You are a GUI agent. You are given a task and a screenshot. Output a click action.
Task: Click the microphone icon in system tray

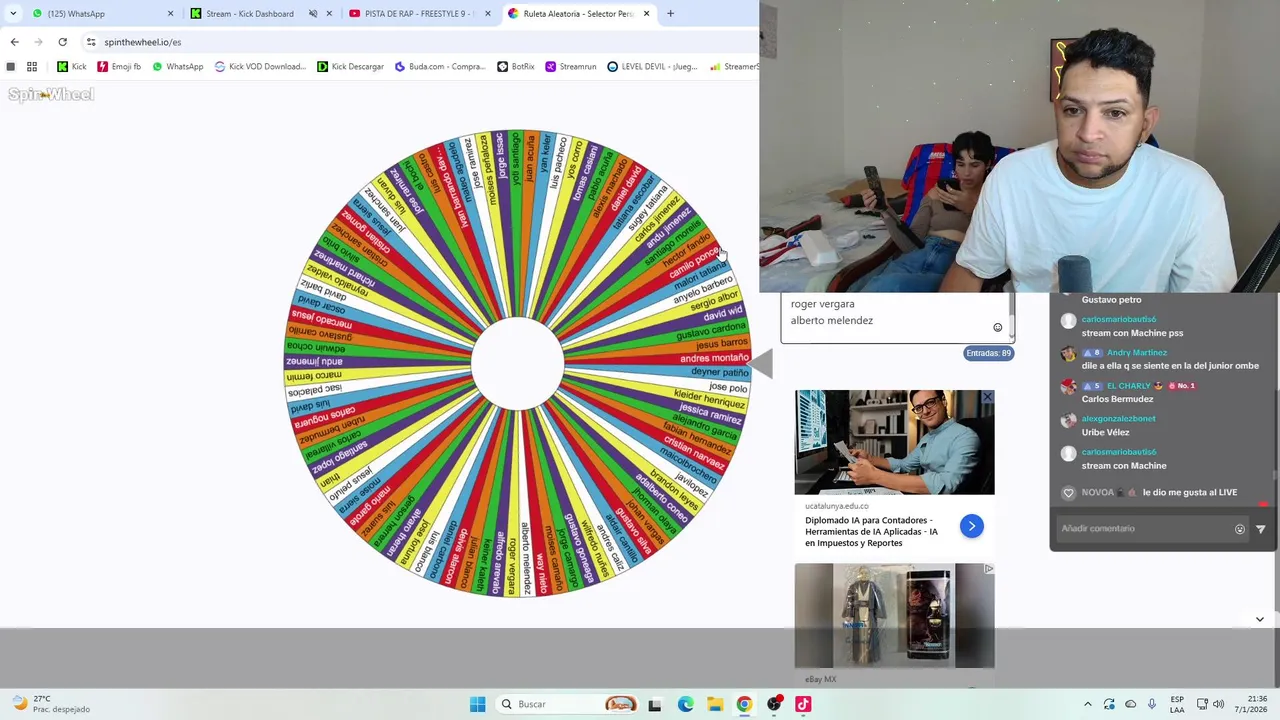[x=1152, y=704]
